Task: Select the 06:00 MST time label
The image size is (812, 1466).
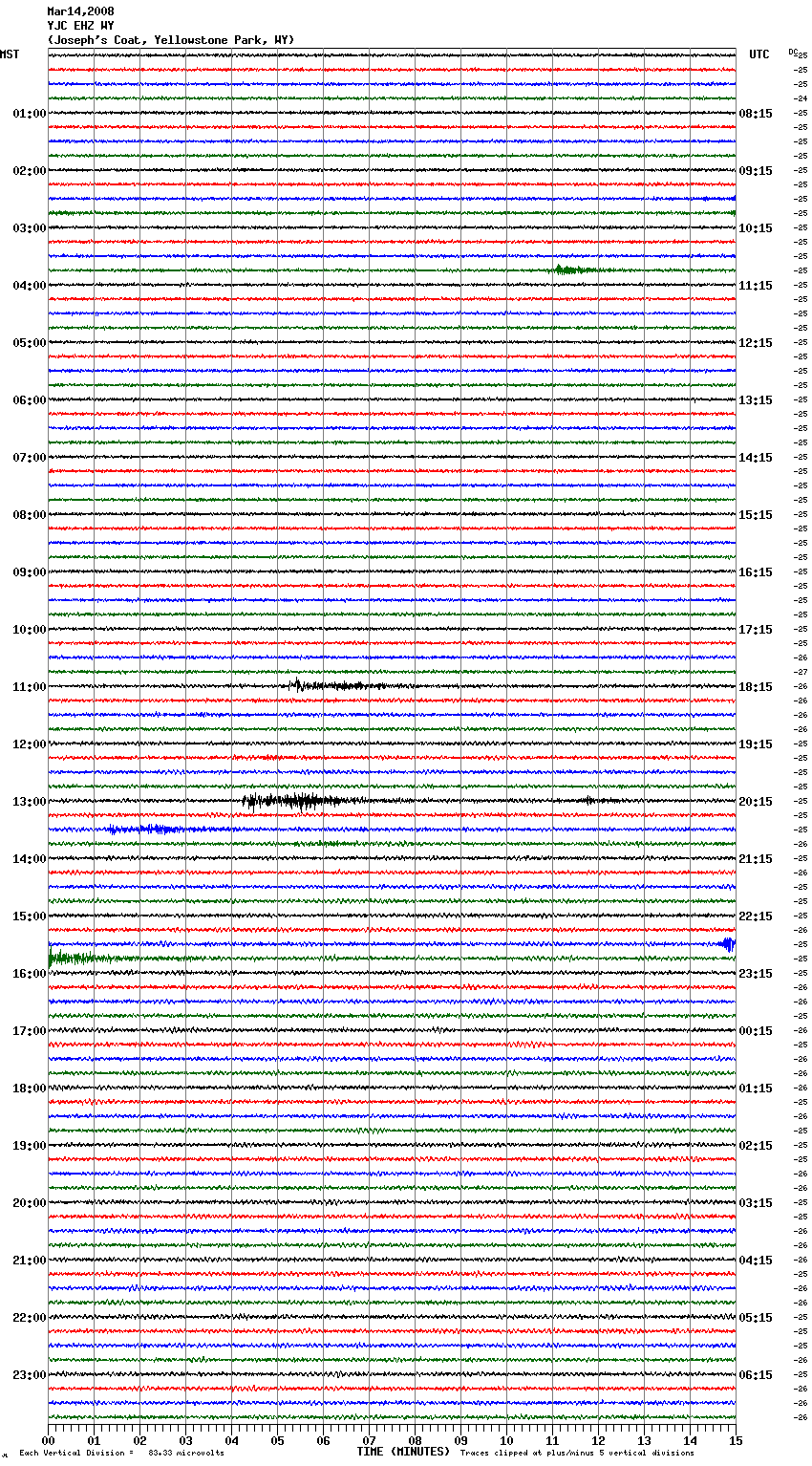Action: (30, 400)
